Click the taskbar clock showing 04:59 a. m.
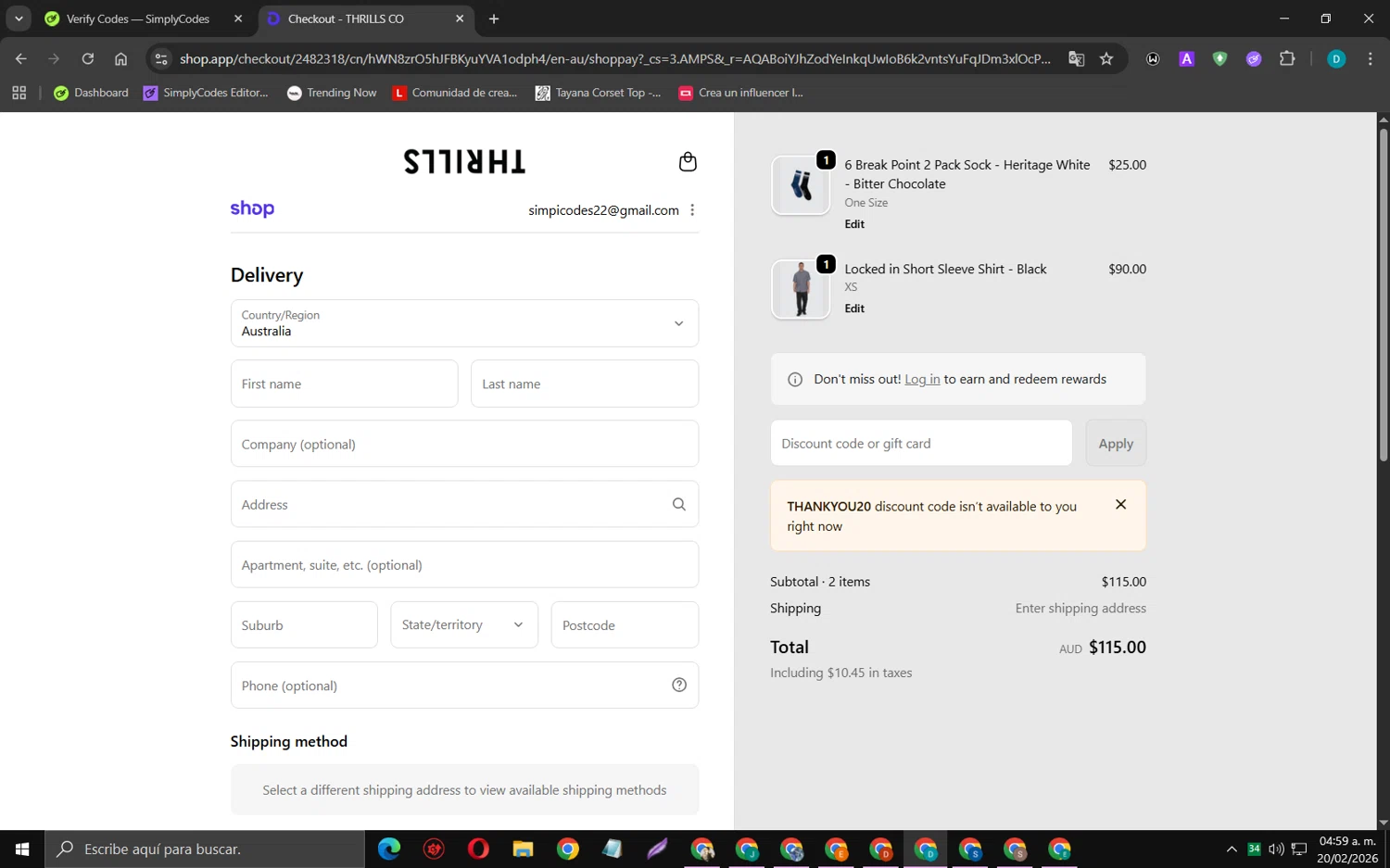Image resolution: width=1390 pixels, height=868 pixels. coord(1347,849)
